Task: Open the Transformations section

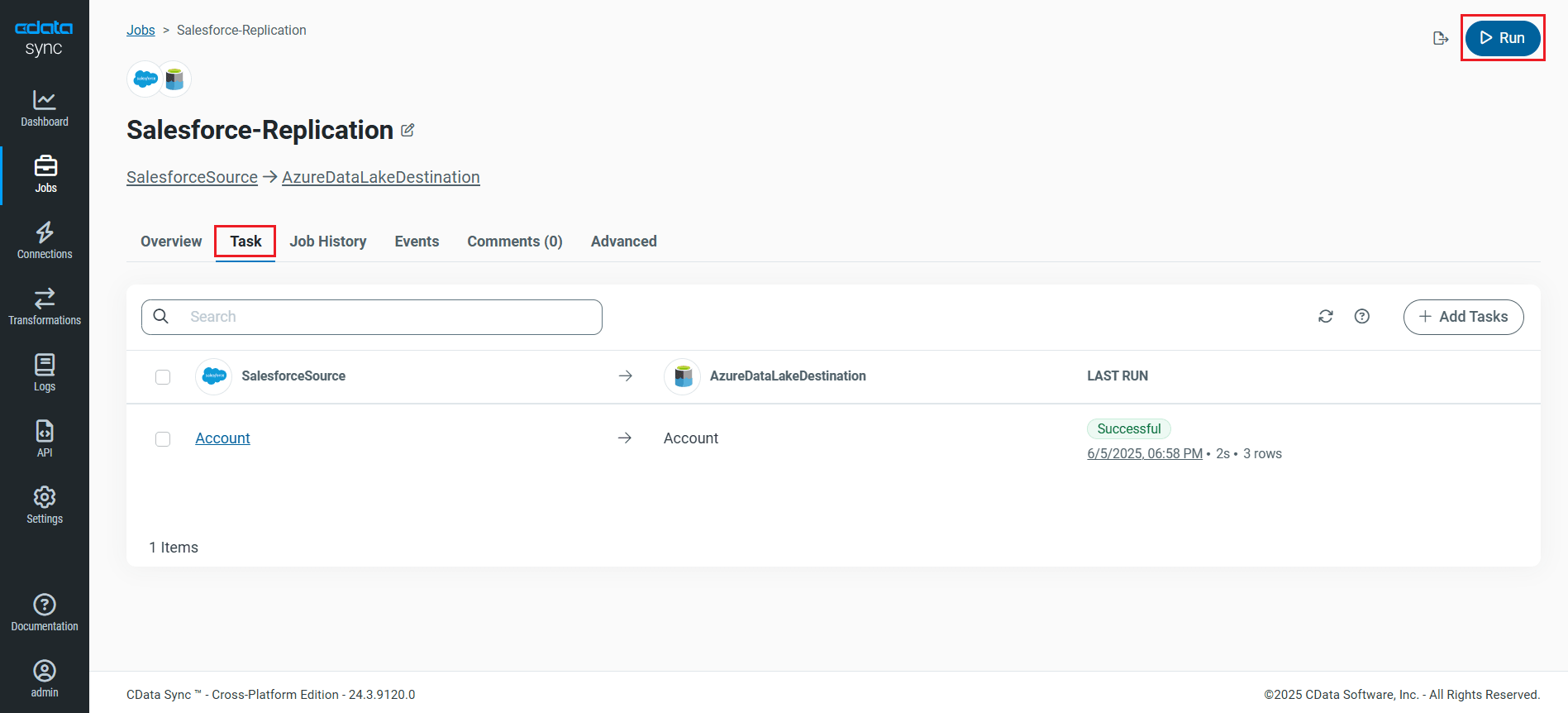Action: [x=45, y=307]
